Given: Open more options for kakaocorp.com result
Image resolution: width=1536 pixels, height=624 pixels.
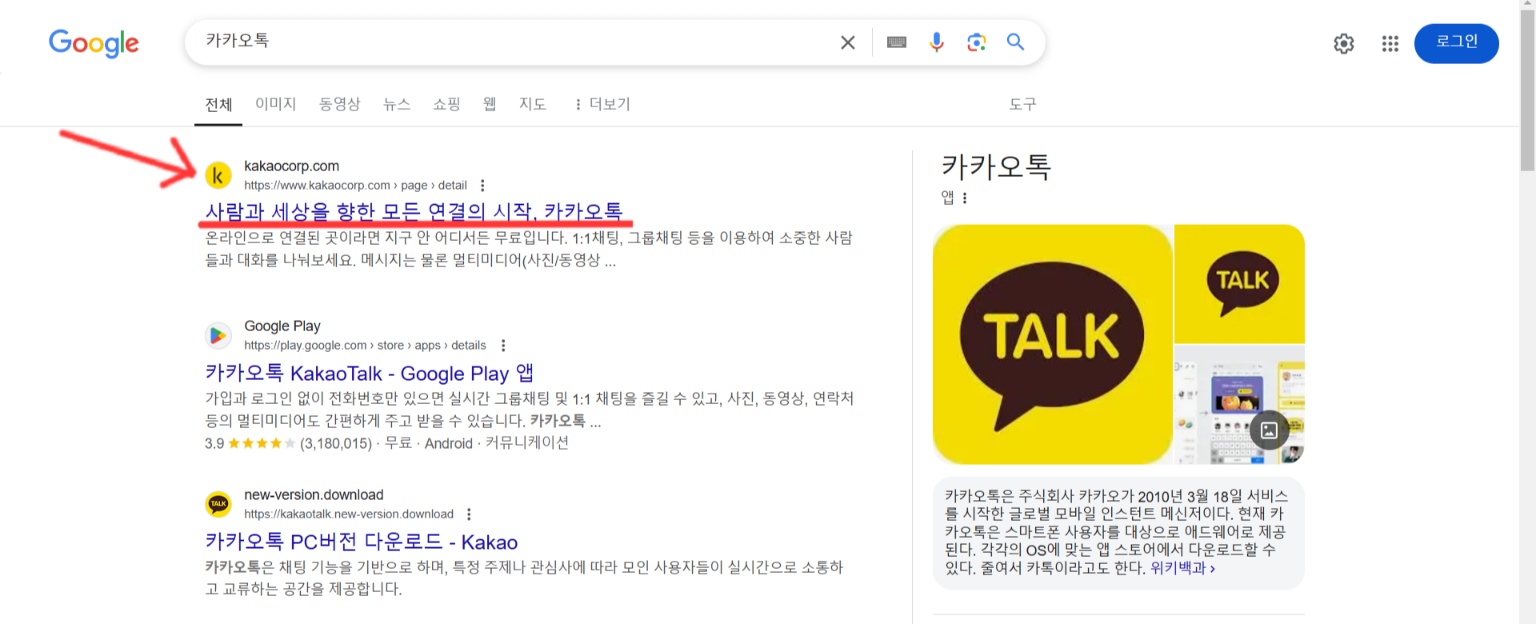Looking at the screenshot, I should [483, 185].
